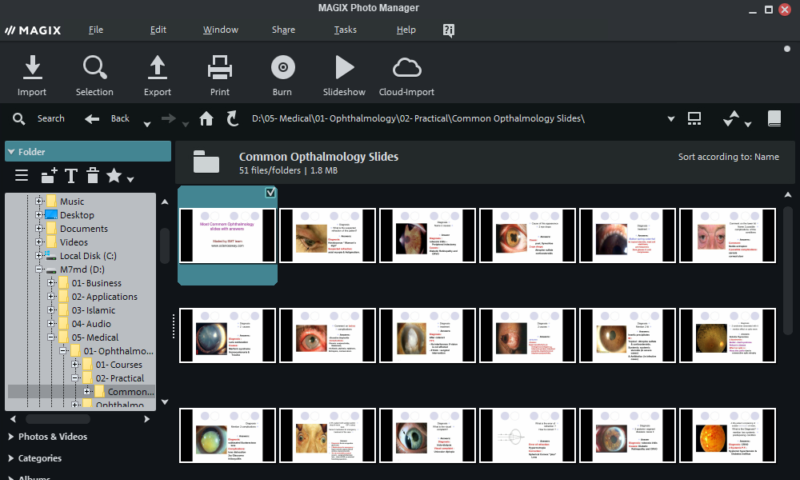Click the Forward navigation arrow
Screen dimensions: 800x480
coord(168,119)
